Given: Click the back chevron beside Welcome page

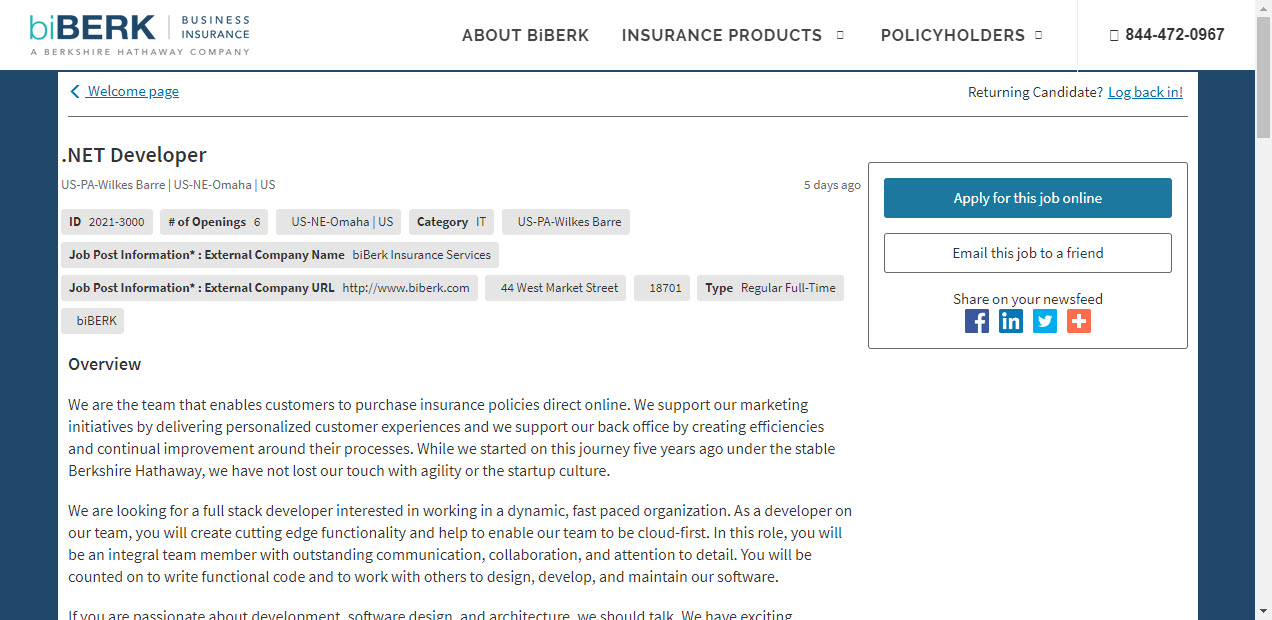Looking at the screenshot, I should tap(74, 92).
